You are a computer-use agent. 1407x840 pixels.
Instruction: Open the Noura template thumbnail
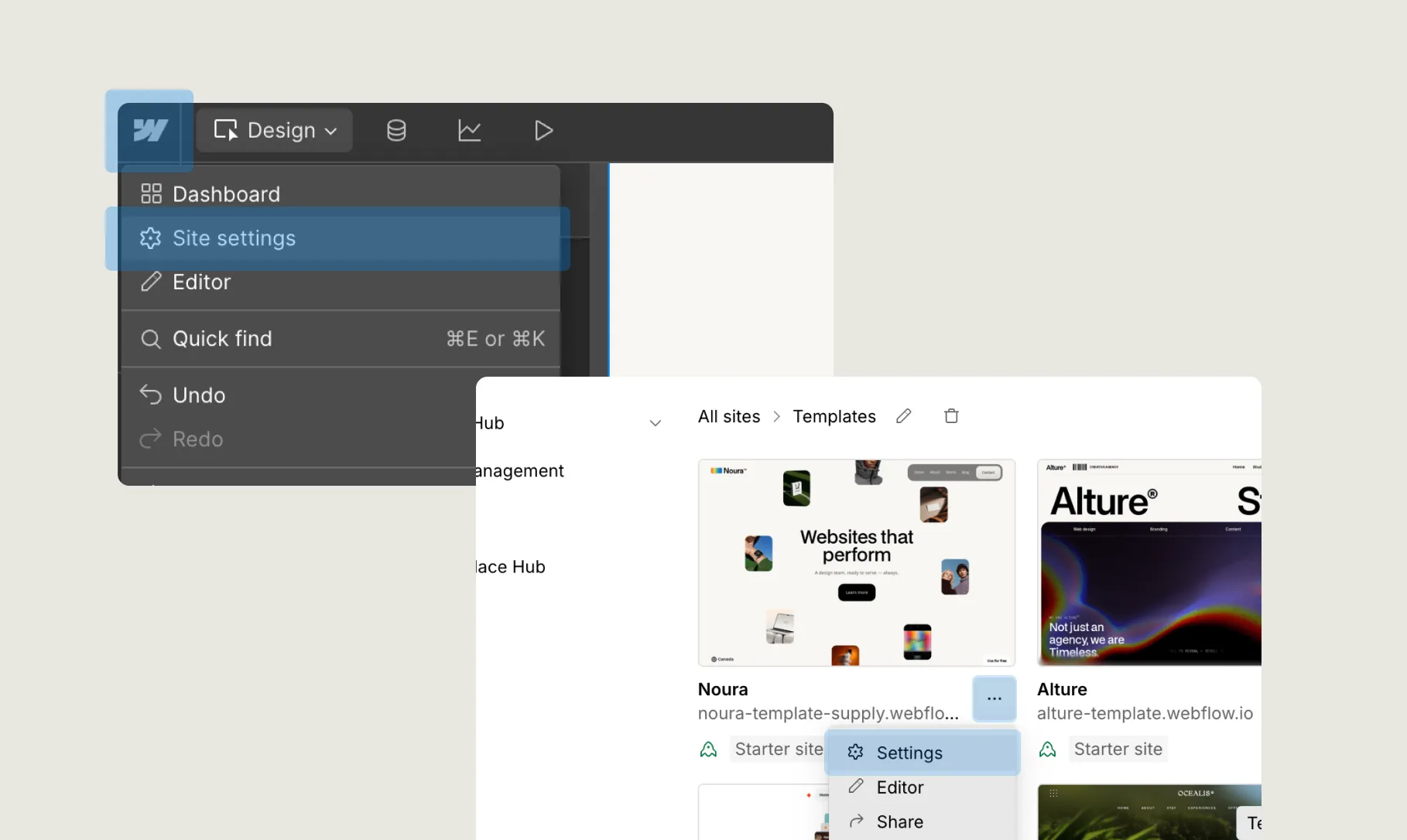855,562
